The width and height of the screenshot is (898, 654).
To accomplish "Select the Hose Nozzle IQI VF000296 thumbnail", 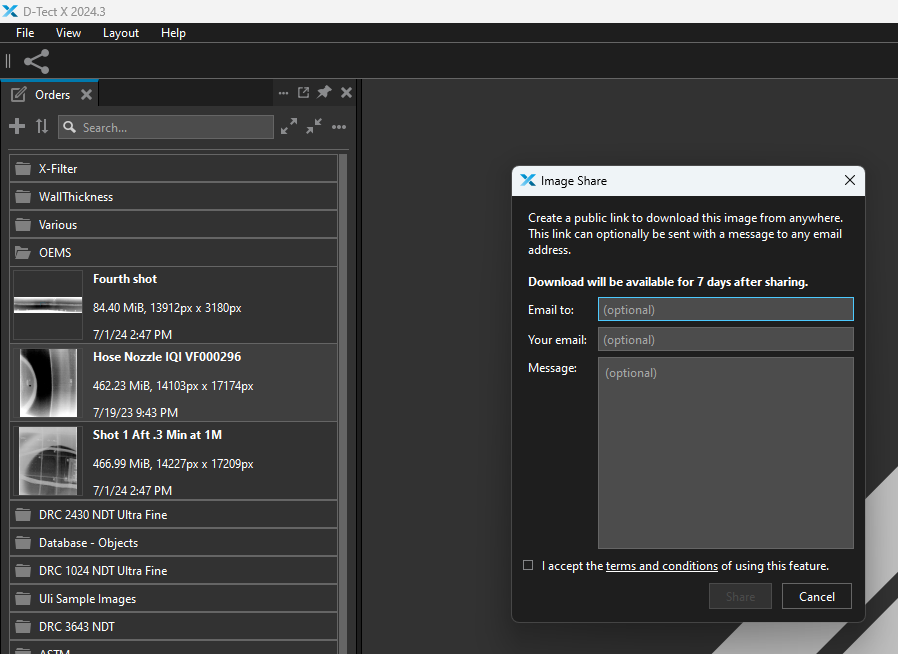I will pos(48,383).
